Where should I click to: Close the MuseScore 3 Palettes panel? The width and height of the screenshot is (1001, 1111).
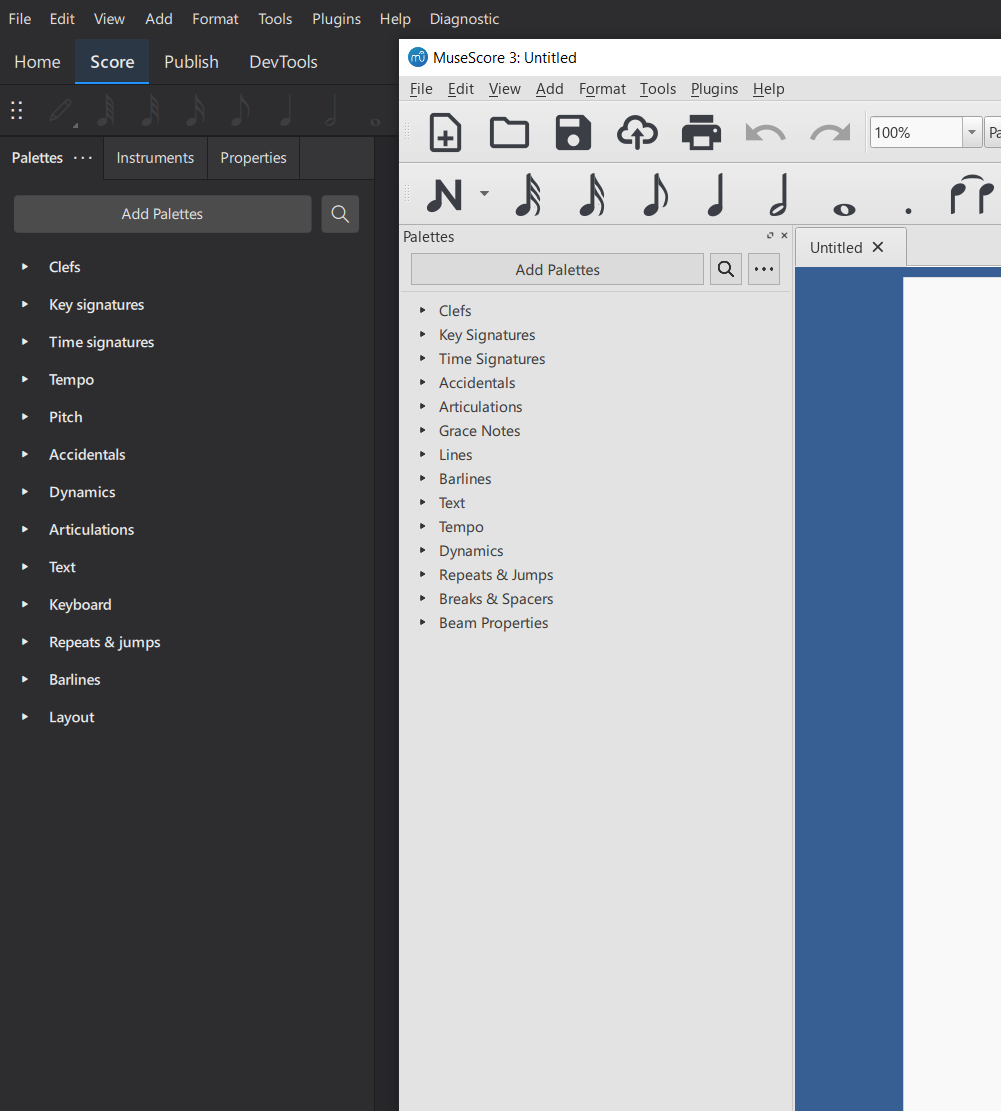tap(784, 235)
